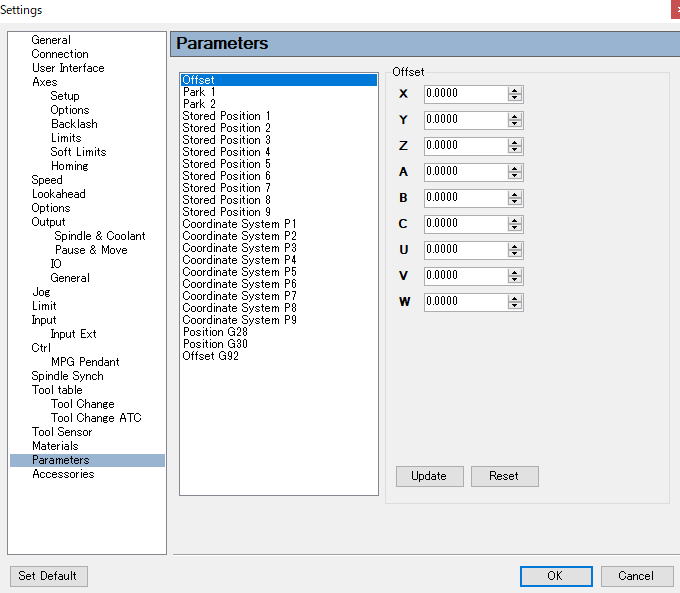Open Materials settings
Screen dimensions: 680x593
click(x=55, y=446)
